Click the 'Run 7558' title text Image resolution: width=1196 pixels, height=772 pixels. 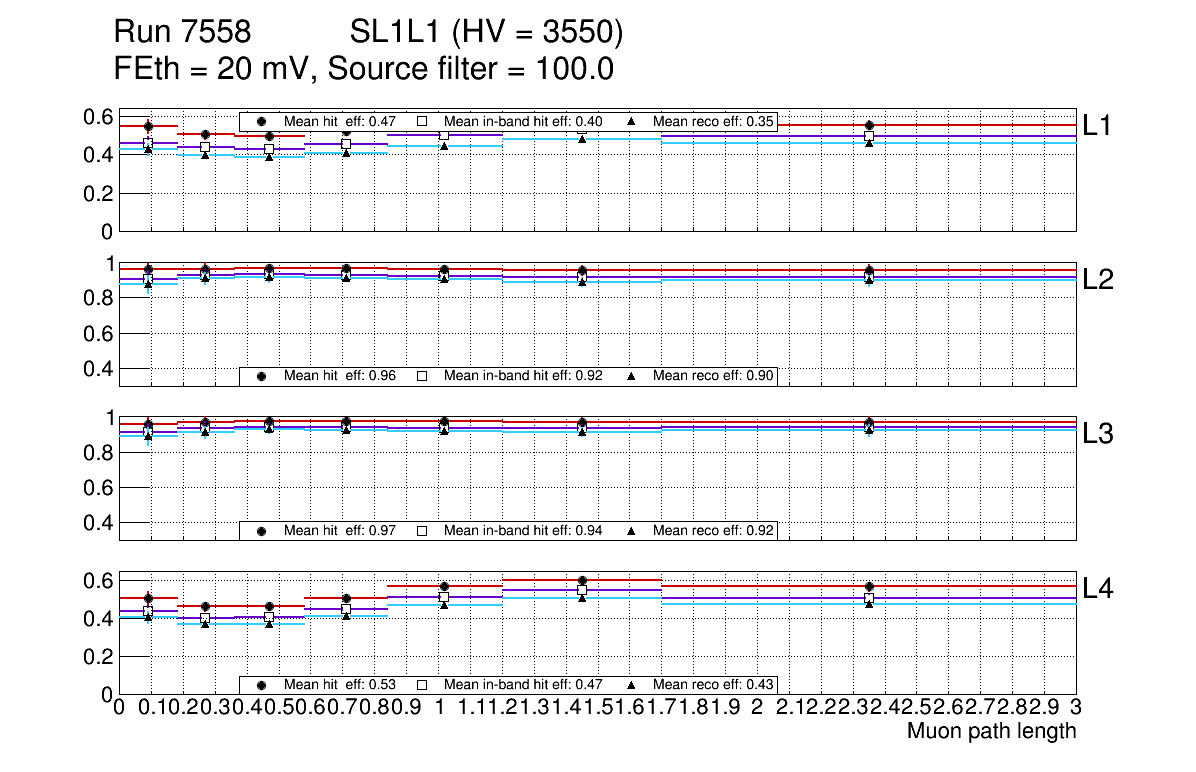tap(181, 34)
